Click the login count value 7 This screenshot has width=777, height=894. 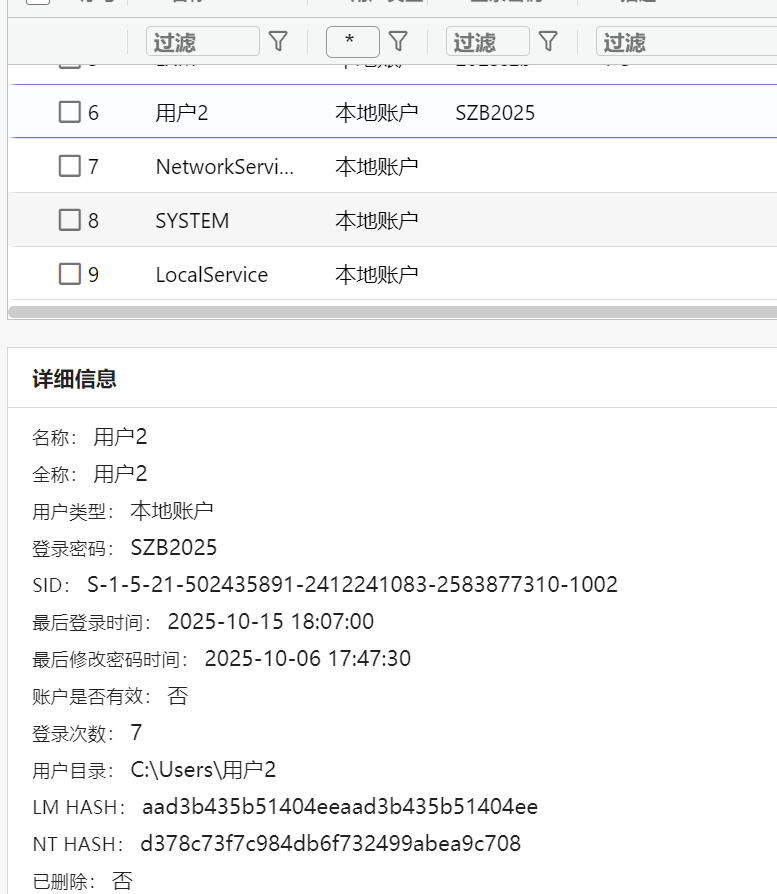pos(136,733)
